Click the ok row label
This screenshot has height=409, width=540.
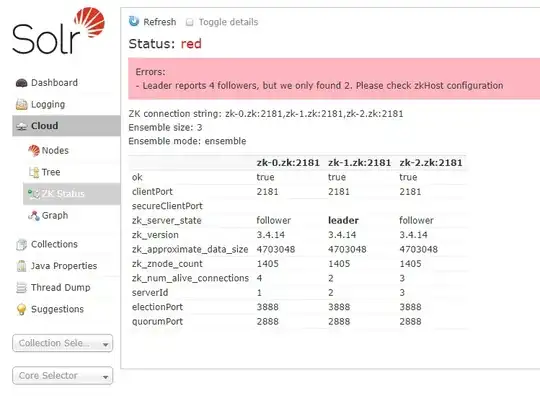coord(137,177)
